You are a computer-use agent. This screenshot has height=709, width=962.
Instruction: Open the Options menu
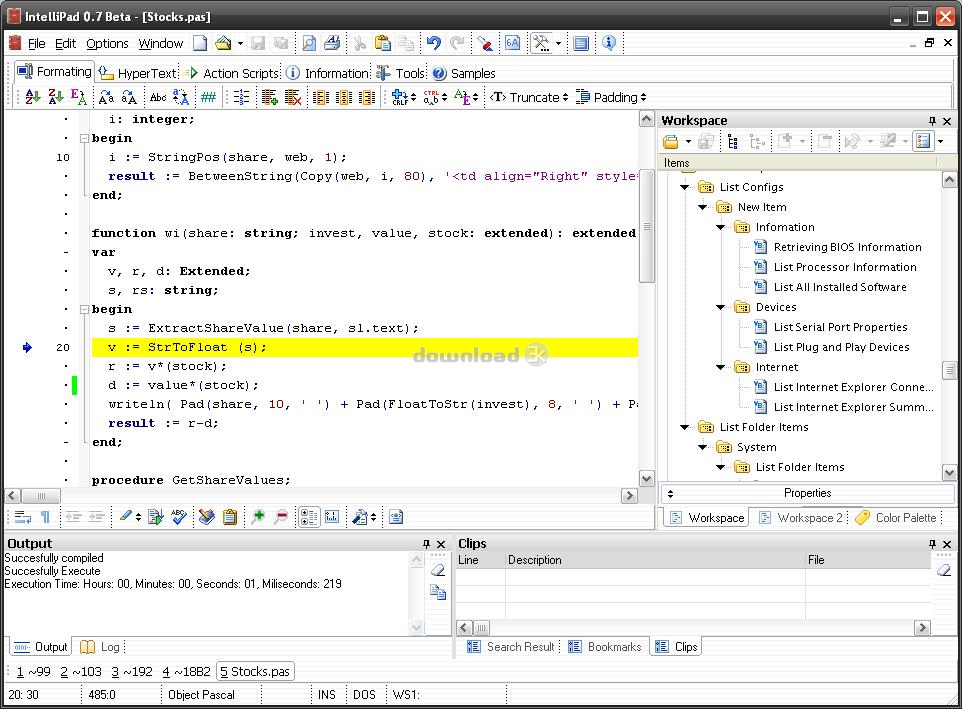[107, 43]
